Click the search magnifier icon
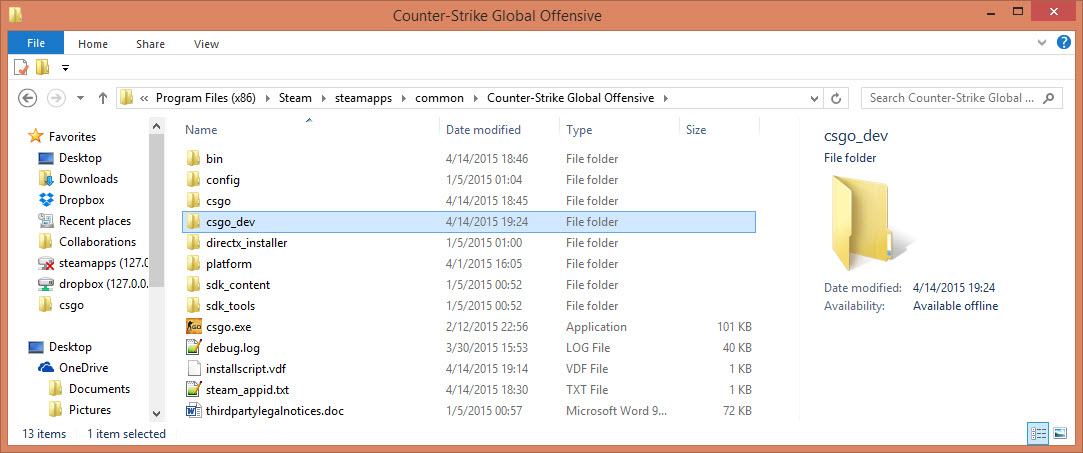This screenshot has height=453, width=1083. click(1049, 97)
